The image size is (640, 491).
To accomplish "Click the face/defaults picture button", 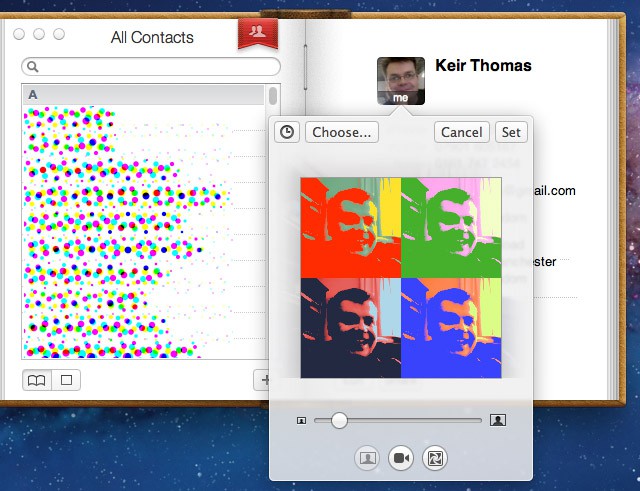I will tap(368, 457).
